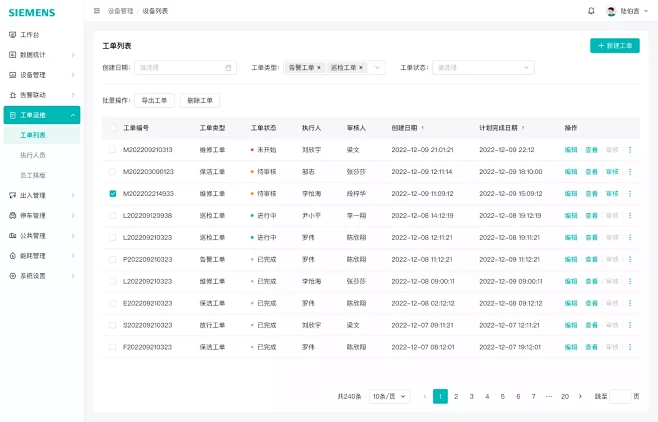
Task: Click the 出入管理 icon in sidebar
Action: (x=13, y=195)
